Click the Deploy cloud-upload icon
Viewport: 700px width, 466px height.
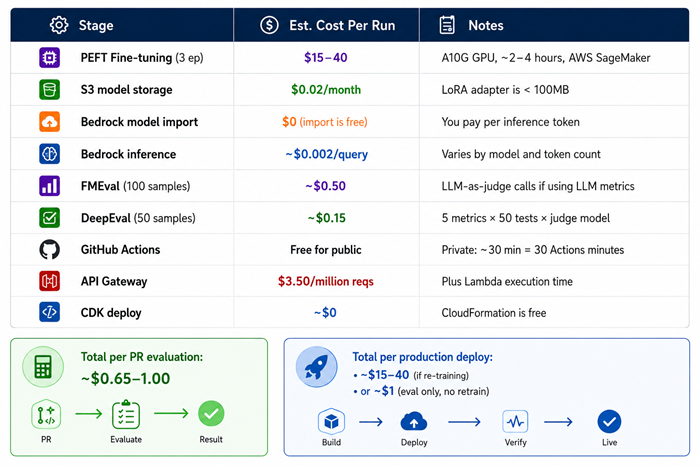(414, 421)
